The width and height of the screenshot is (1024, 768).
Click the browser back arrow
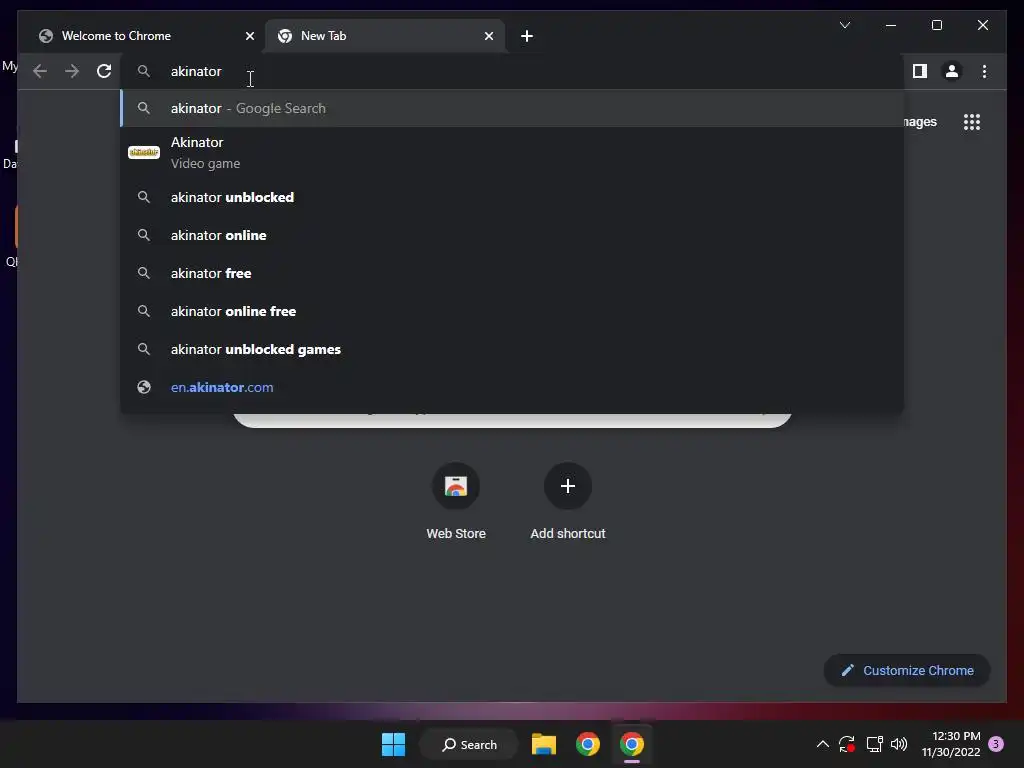40,71
